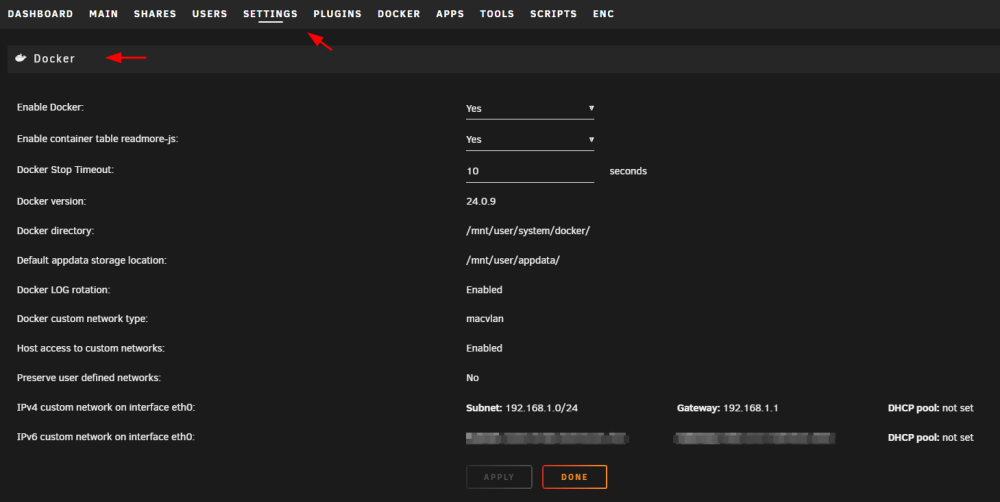The width and height of the screenshot is (1000, 502).
Task: Click the Docker whale icon in section header
Action: click(x=20, y=58)
